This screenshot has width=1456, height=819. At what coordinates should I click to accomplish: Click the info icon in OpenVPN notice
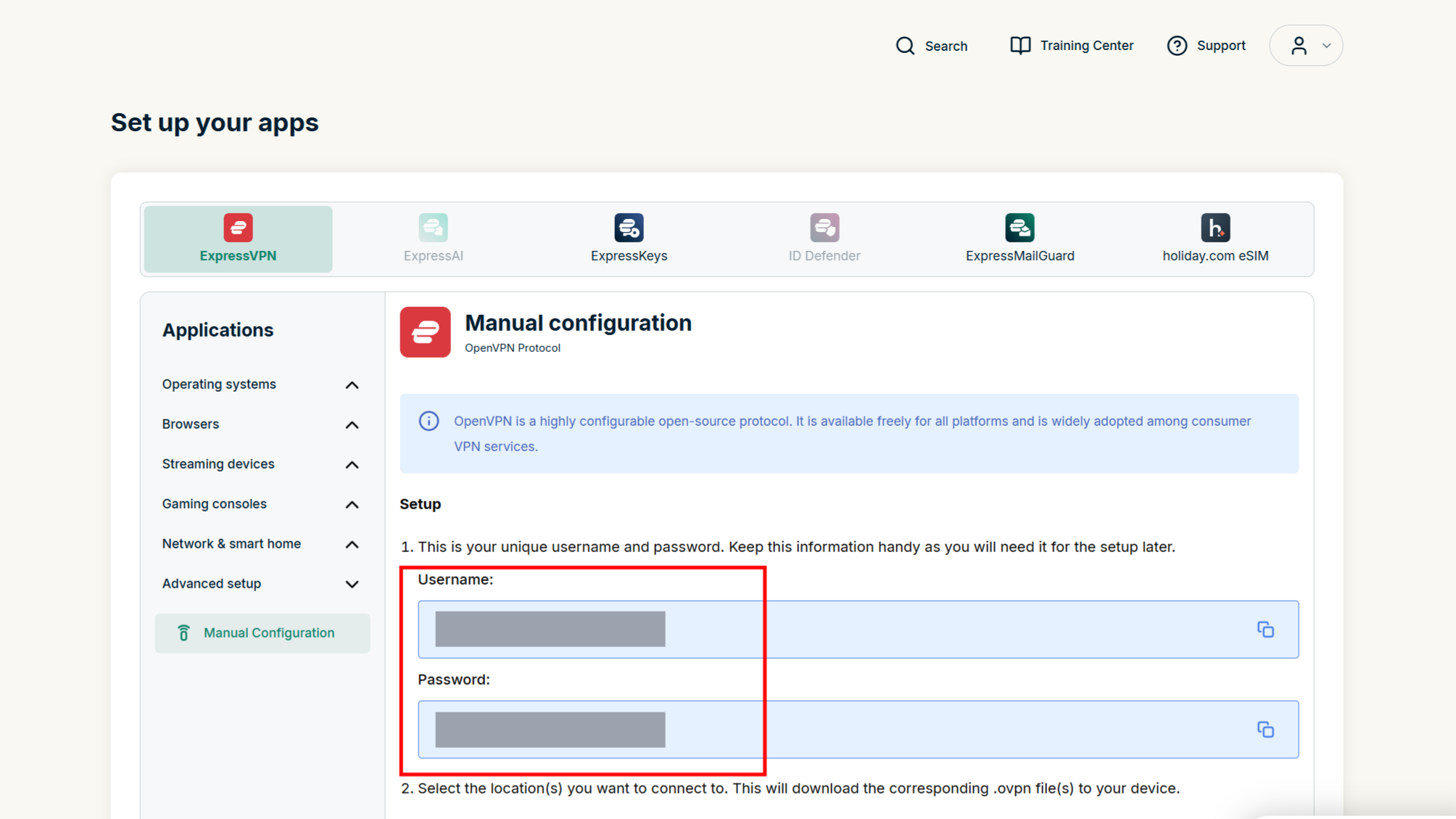click(429, 421)
